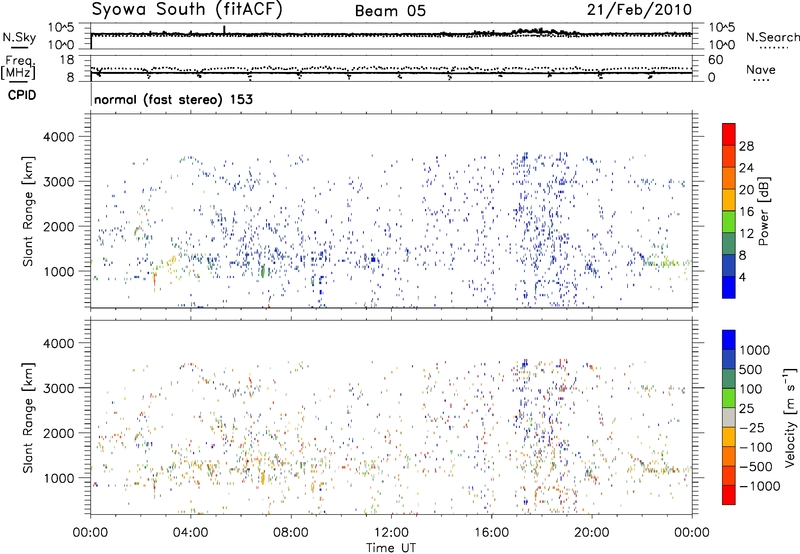Pick the red top segment of Power color bar

729,134
